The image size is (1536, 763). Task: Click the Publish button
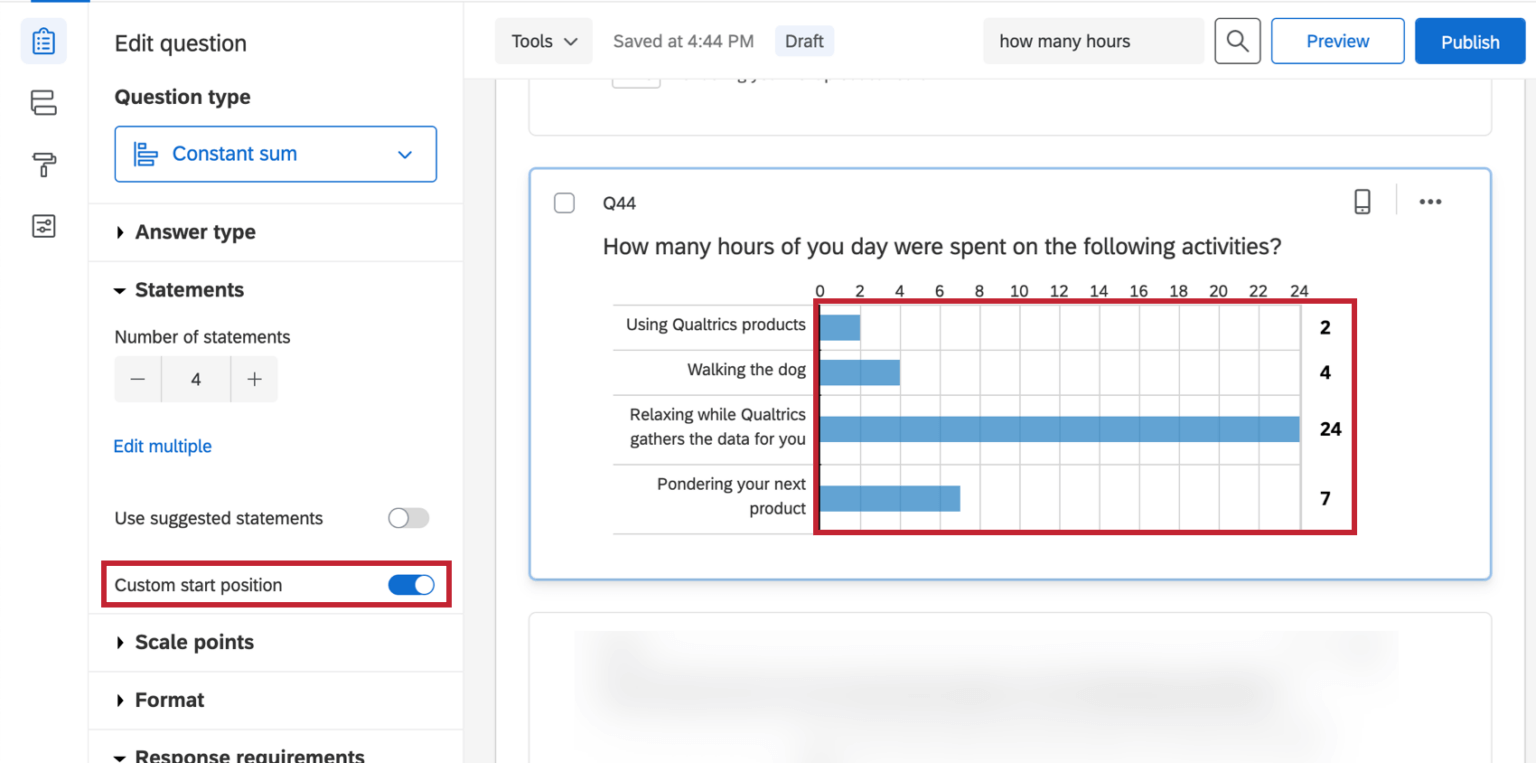tap(1469, 41)
